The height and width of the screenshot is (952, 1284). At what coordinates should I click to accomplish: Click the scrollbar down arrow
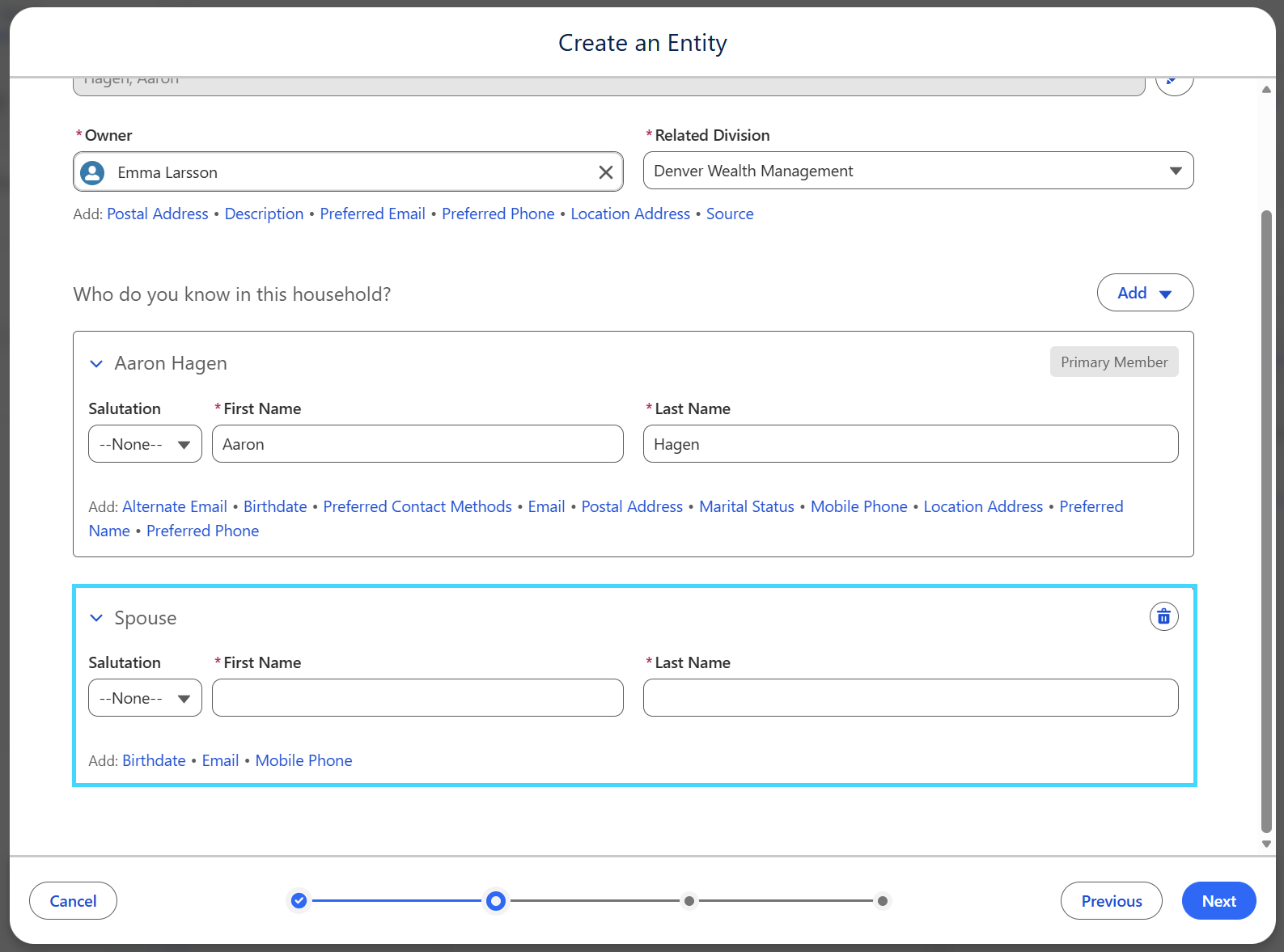pyautogui.click(x=1266, y=844)
